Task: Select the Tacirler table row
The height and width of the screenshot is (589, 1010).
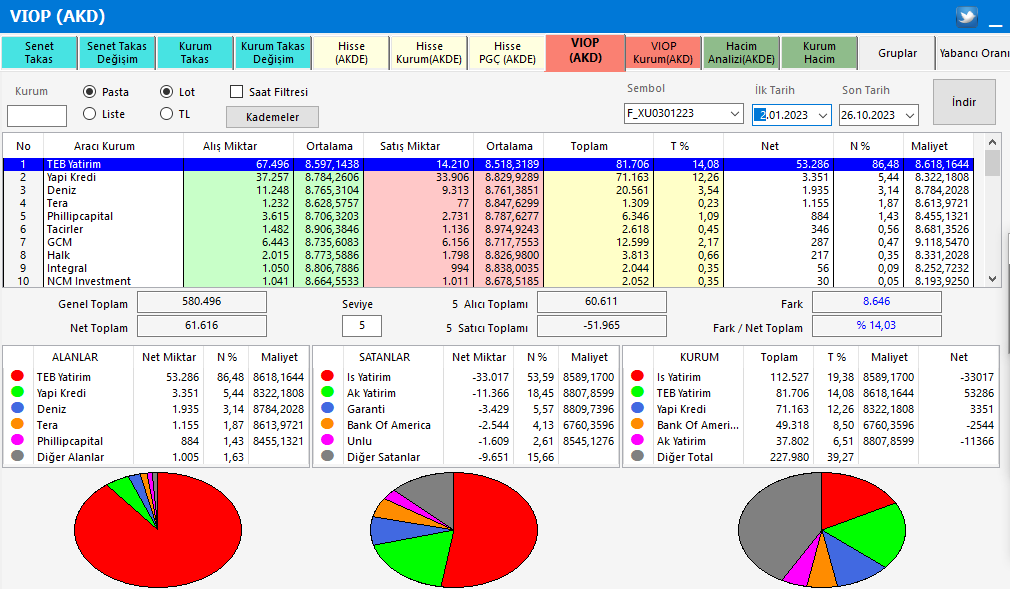Action: tap(488, 229)
